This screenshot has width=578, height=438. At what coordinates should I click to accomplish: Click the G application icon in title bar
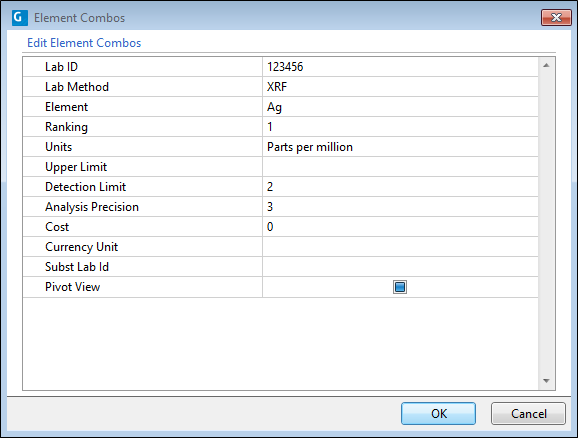[x=20, y=18]
